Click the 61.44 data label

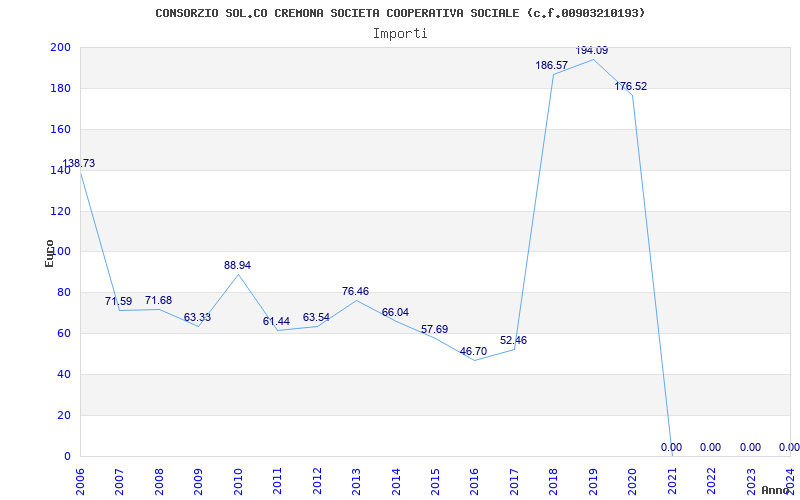click(277, 321)
